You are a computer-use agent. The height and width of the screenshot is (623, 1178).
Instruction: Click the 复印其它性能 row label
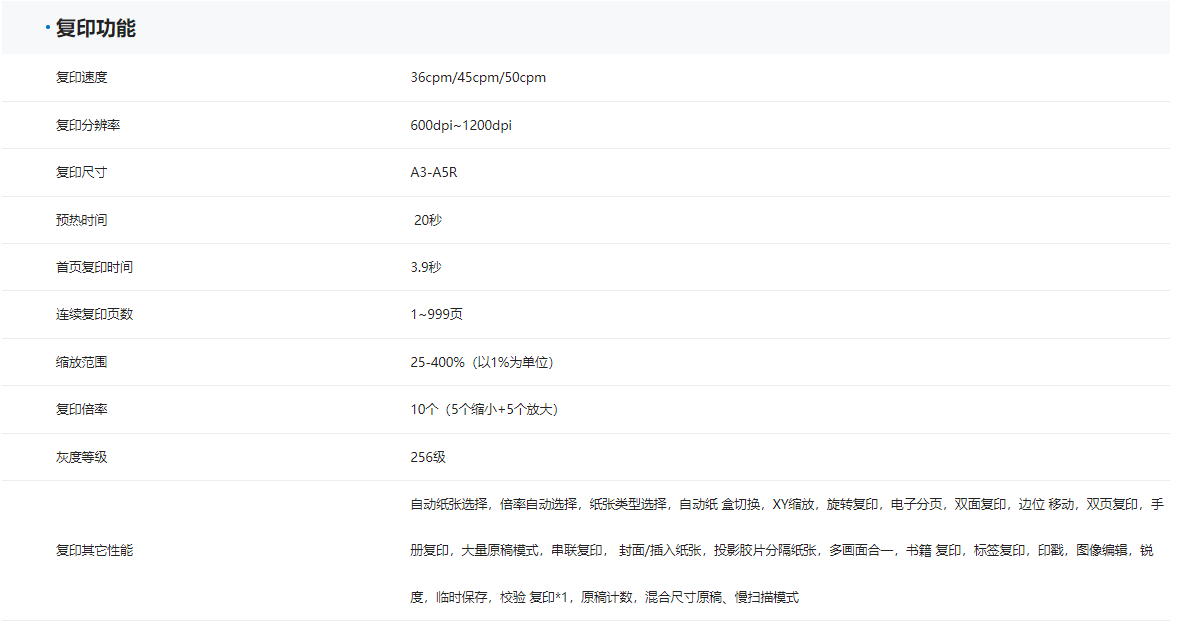[94, 550]
